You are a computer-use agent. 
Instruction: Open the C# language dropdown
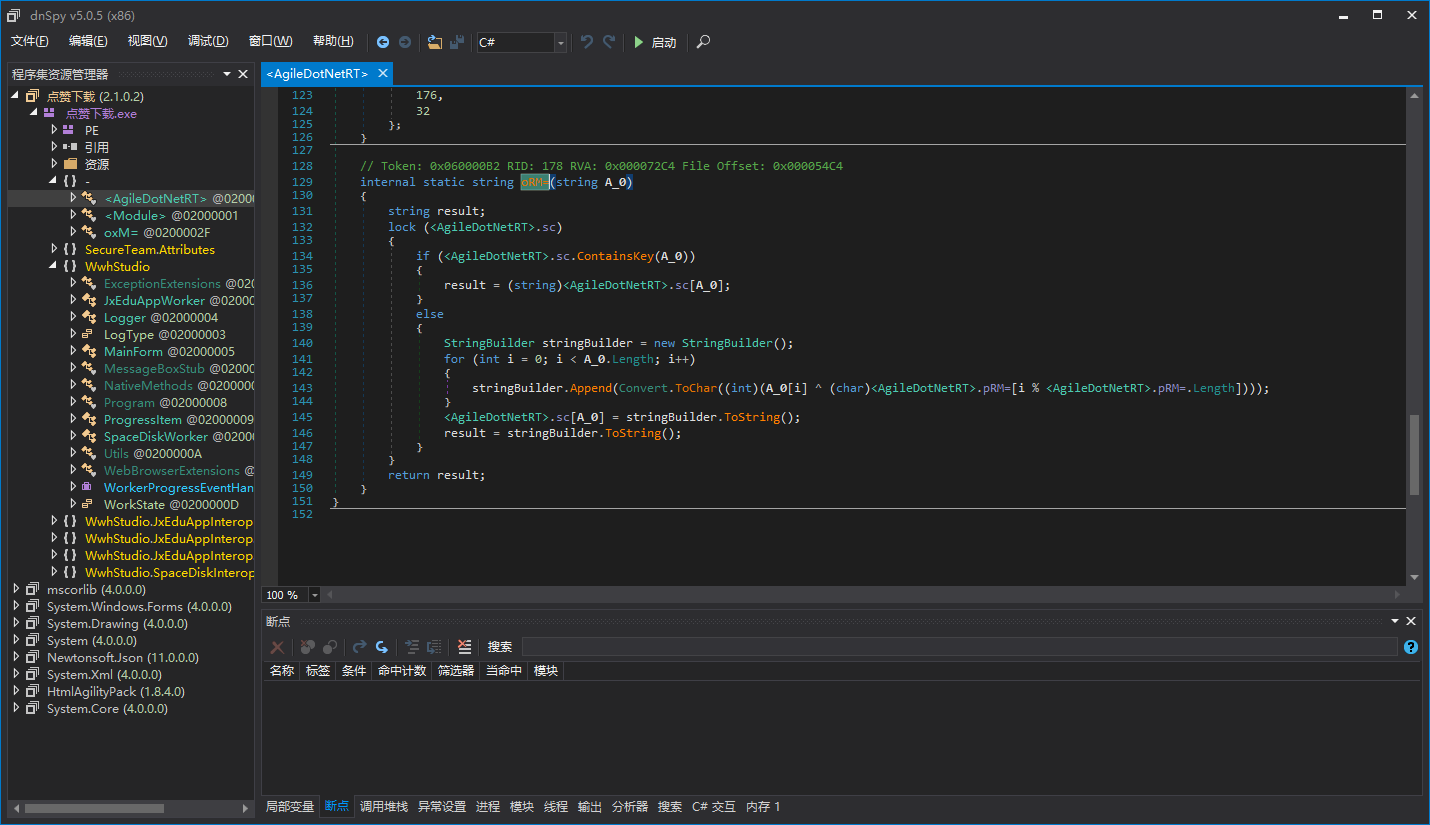coord(559,42)
